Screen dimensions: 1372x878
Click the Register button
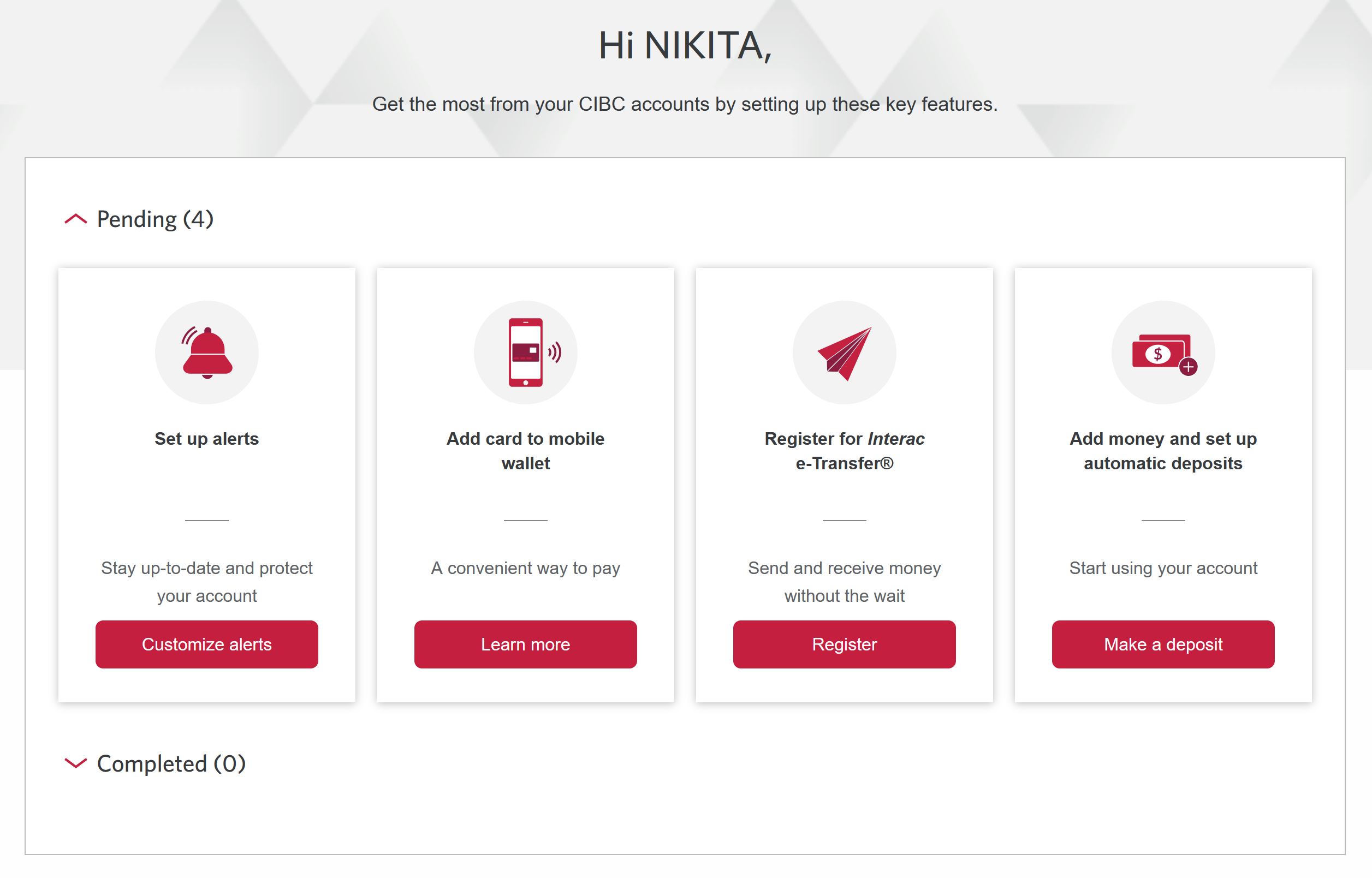[844, 644]
